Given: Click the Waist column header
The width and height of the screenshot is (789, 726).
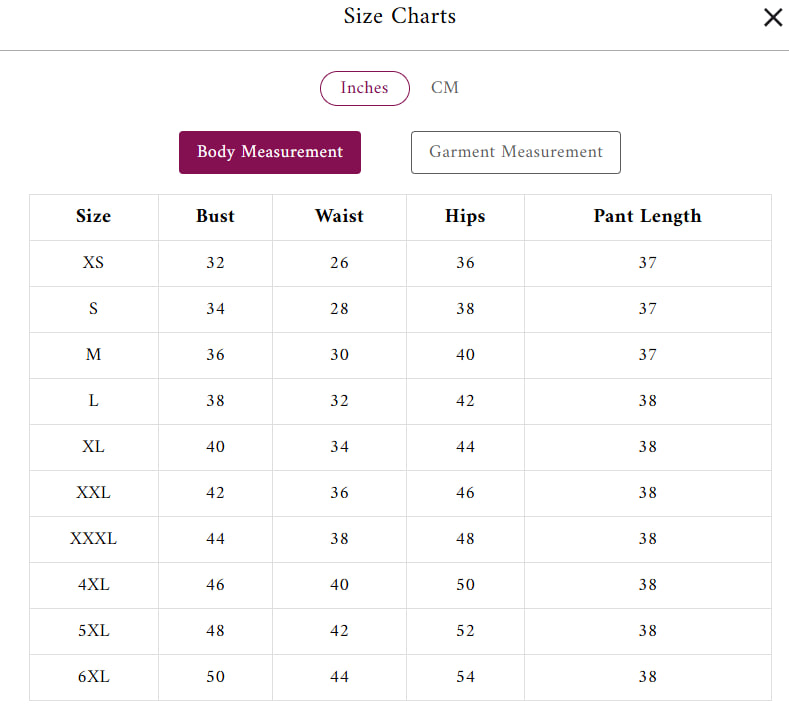Looking at the screenshot, I should click(x=339, y=216).
